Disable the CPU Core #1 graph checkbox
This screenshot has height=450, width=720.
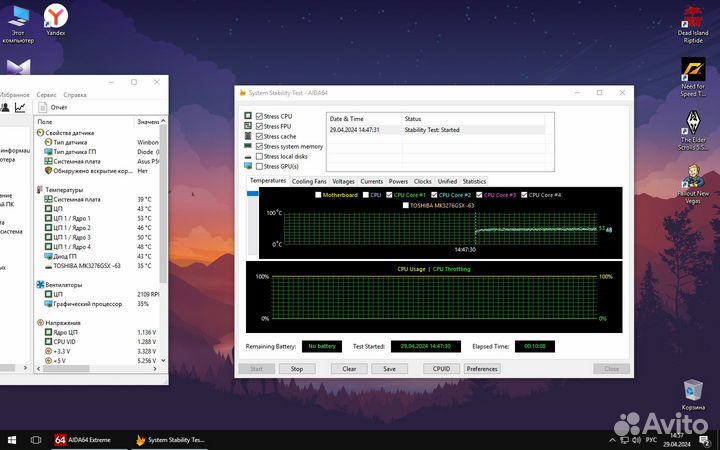point(389,195)
